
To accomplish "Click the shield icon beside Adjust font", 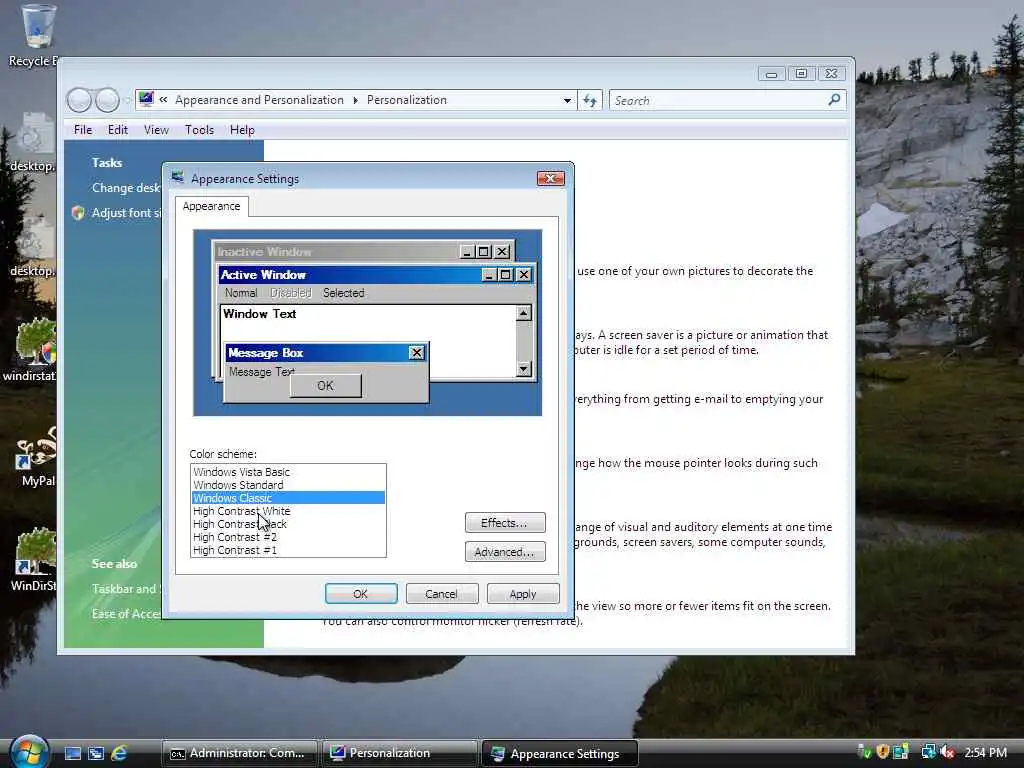I will [x=78, y=213].
